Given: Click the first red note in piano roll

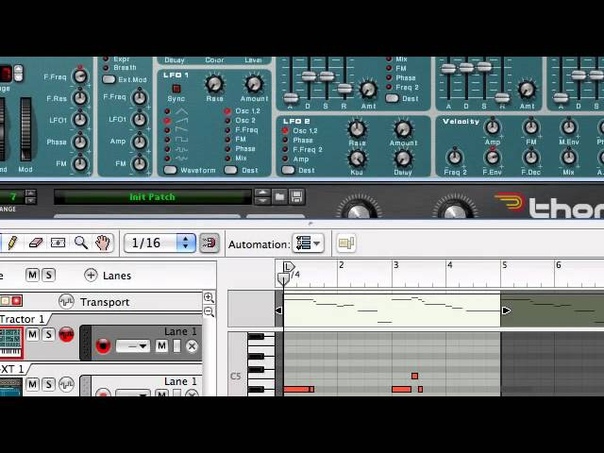Looking at the screenshot, I should point(299,389).
